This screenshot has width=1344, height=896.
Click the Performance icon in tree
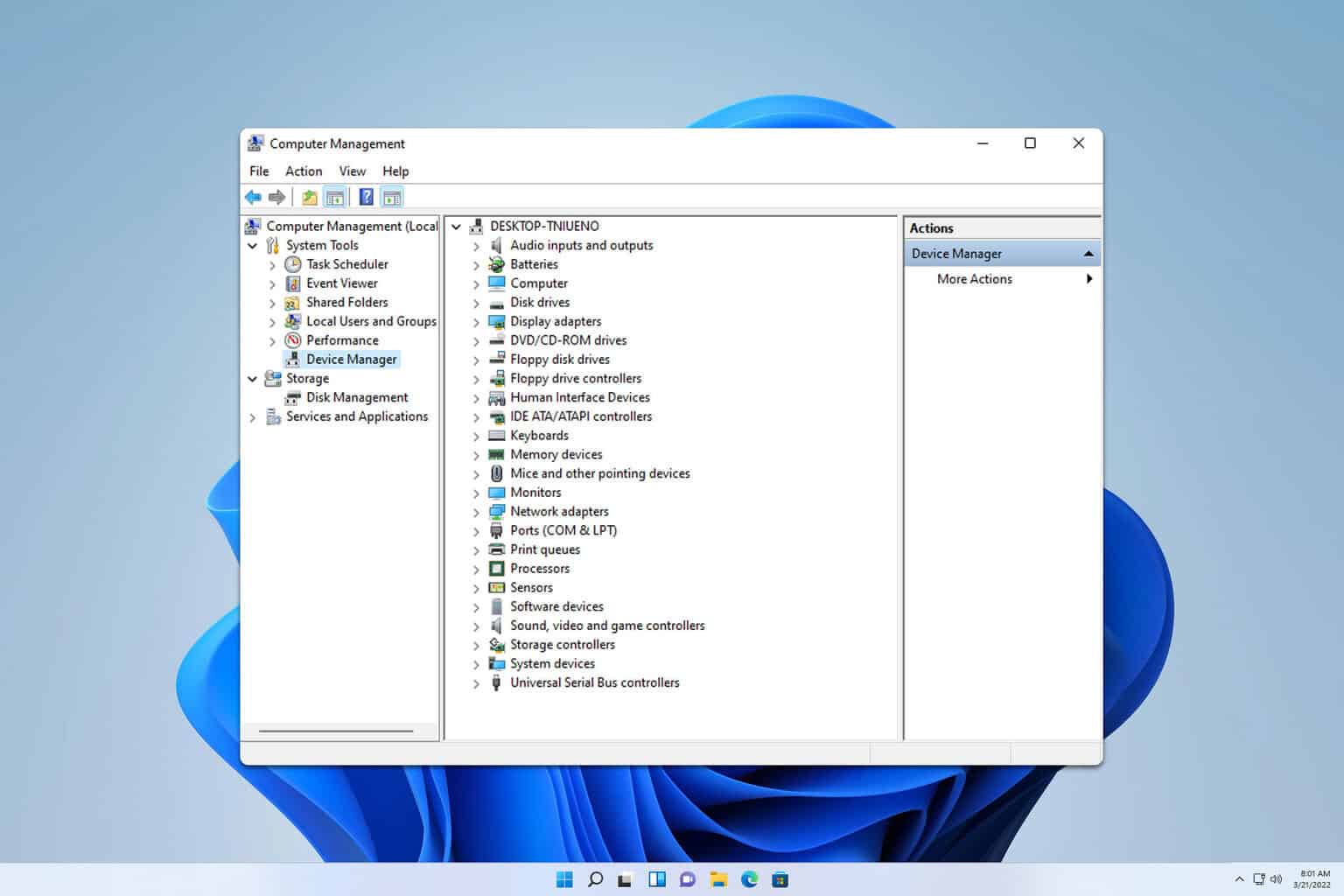(x=293, y=340)
